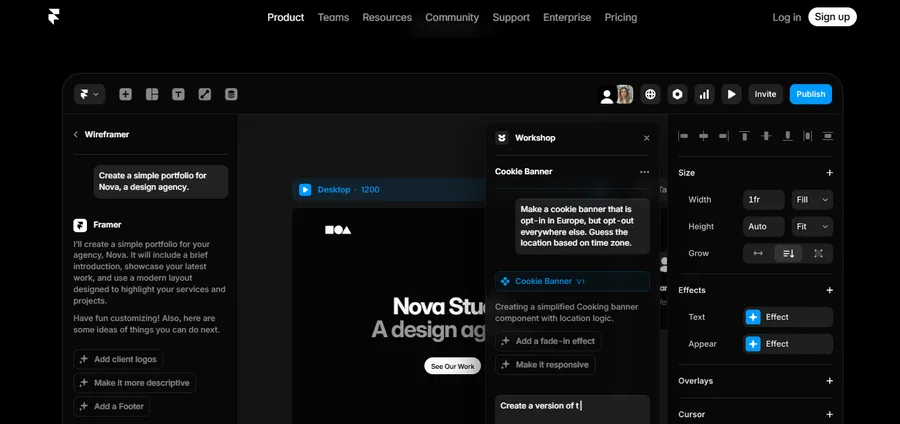
Task: Open the Width Fill dropdown
Action: tap(812, 200)
